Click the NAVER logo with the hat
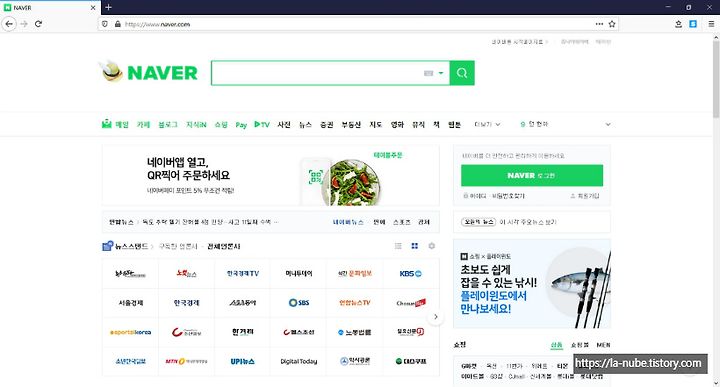This screenshot has height=387, width=720. [x=148, y=72]
